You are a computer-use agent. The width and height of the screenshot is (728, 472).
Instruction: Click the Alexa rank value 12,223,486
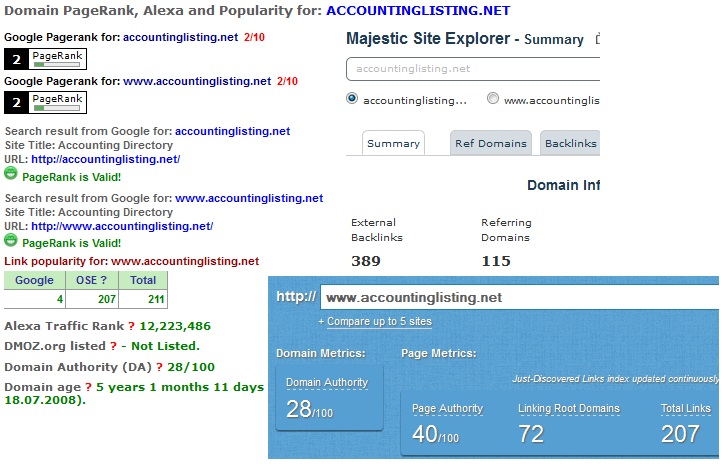(x=175, y=326)
